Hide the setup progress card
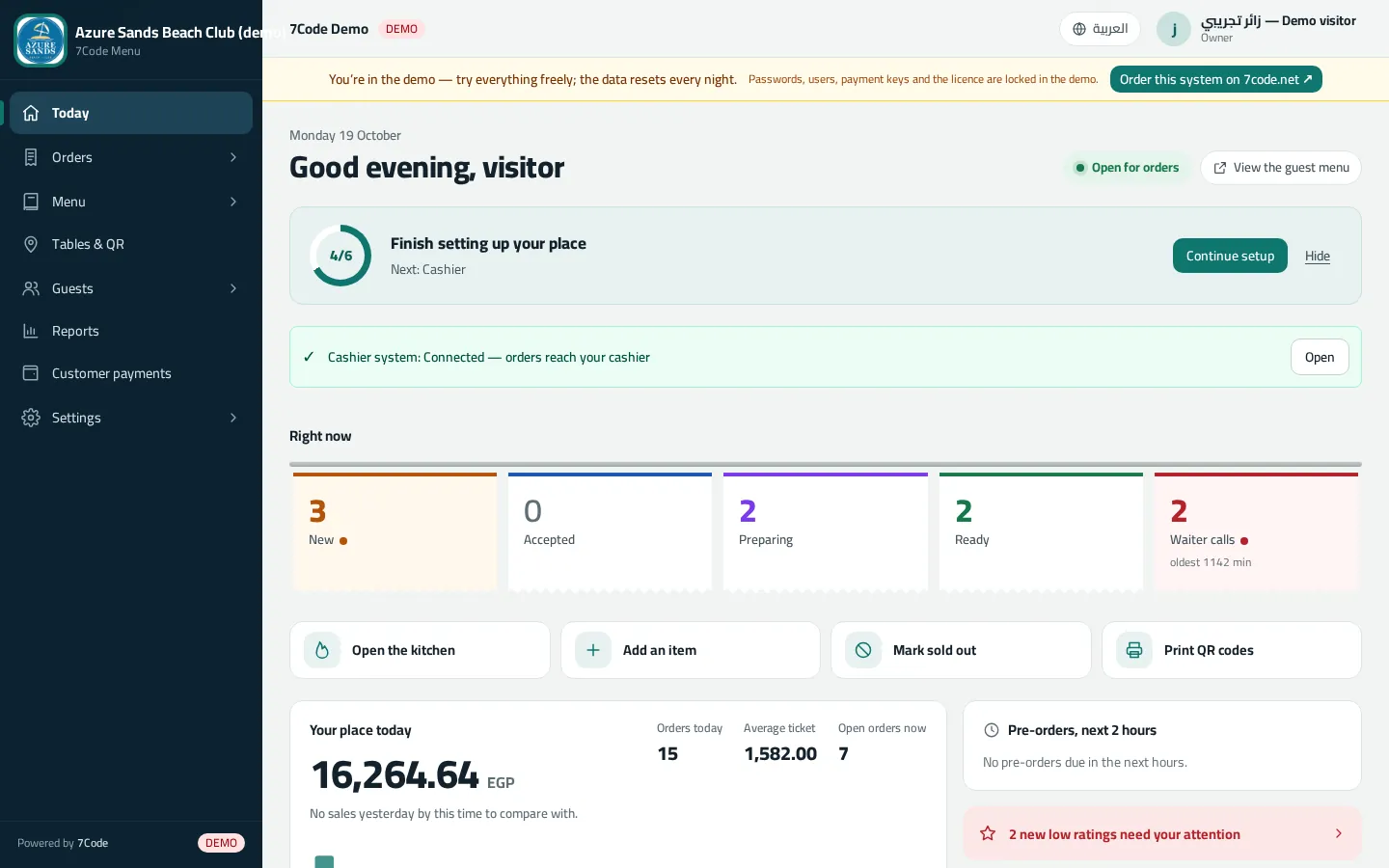 [1318, 256]
